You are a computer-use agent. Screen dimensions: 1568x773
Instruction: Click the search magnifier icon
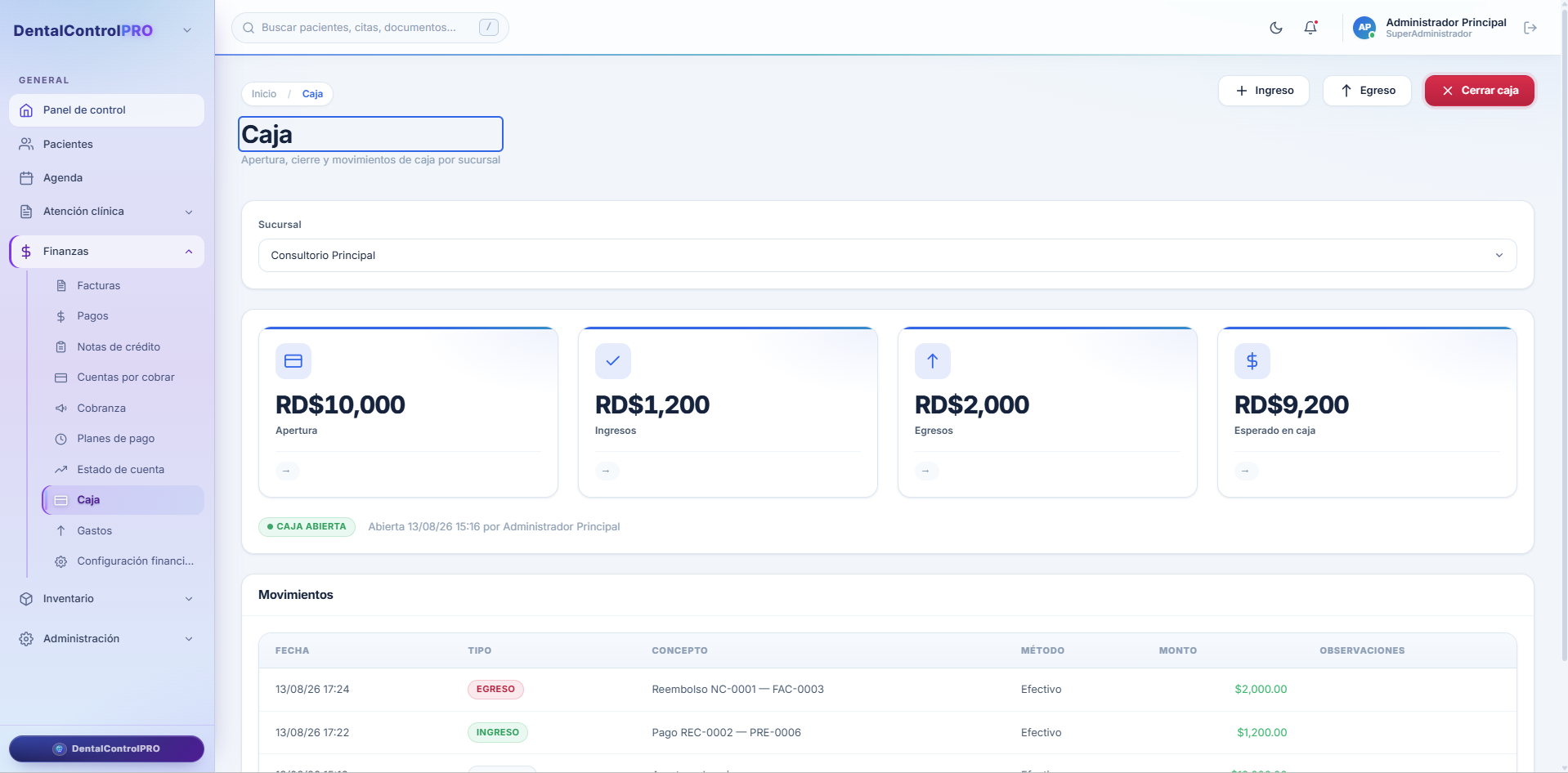249,28
